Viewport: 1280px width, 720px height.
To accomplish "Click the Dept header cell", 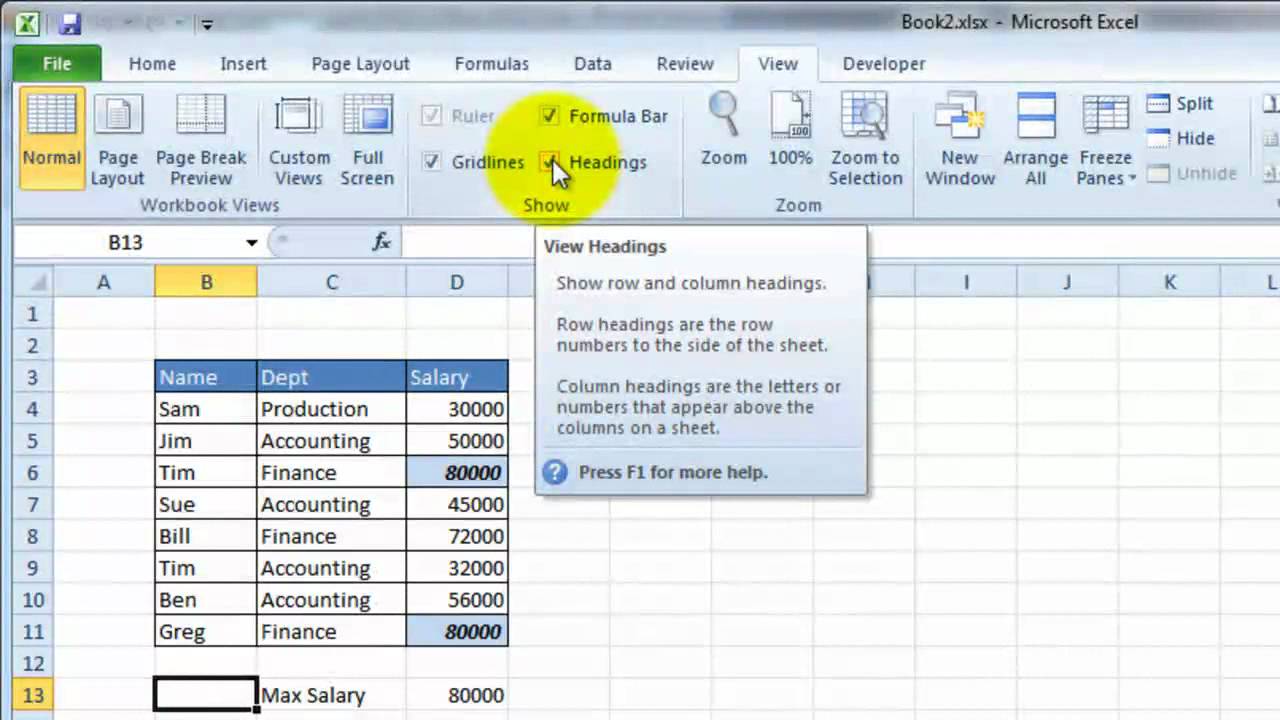I will tap(331, 377).
